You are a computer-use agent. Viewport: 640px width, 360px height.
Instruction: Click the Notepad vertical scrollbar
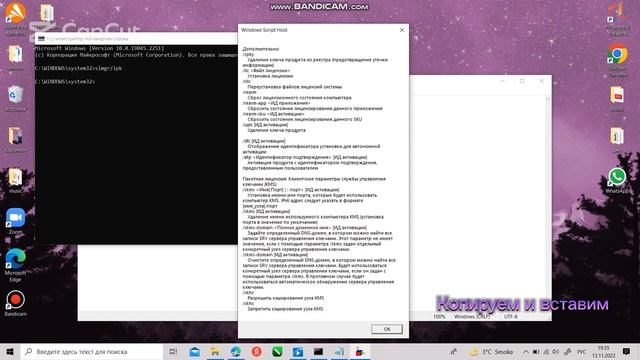(x=548, y=203)
